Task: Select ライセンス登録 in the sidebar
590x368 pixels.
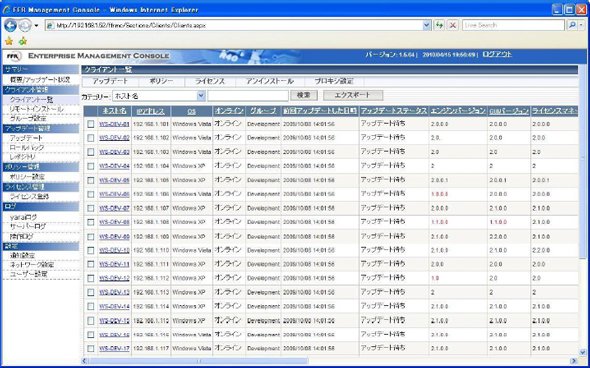Action: [29, 196]
